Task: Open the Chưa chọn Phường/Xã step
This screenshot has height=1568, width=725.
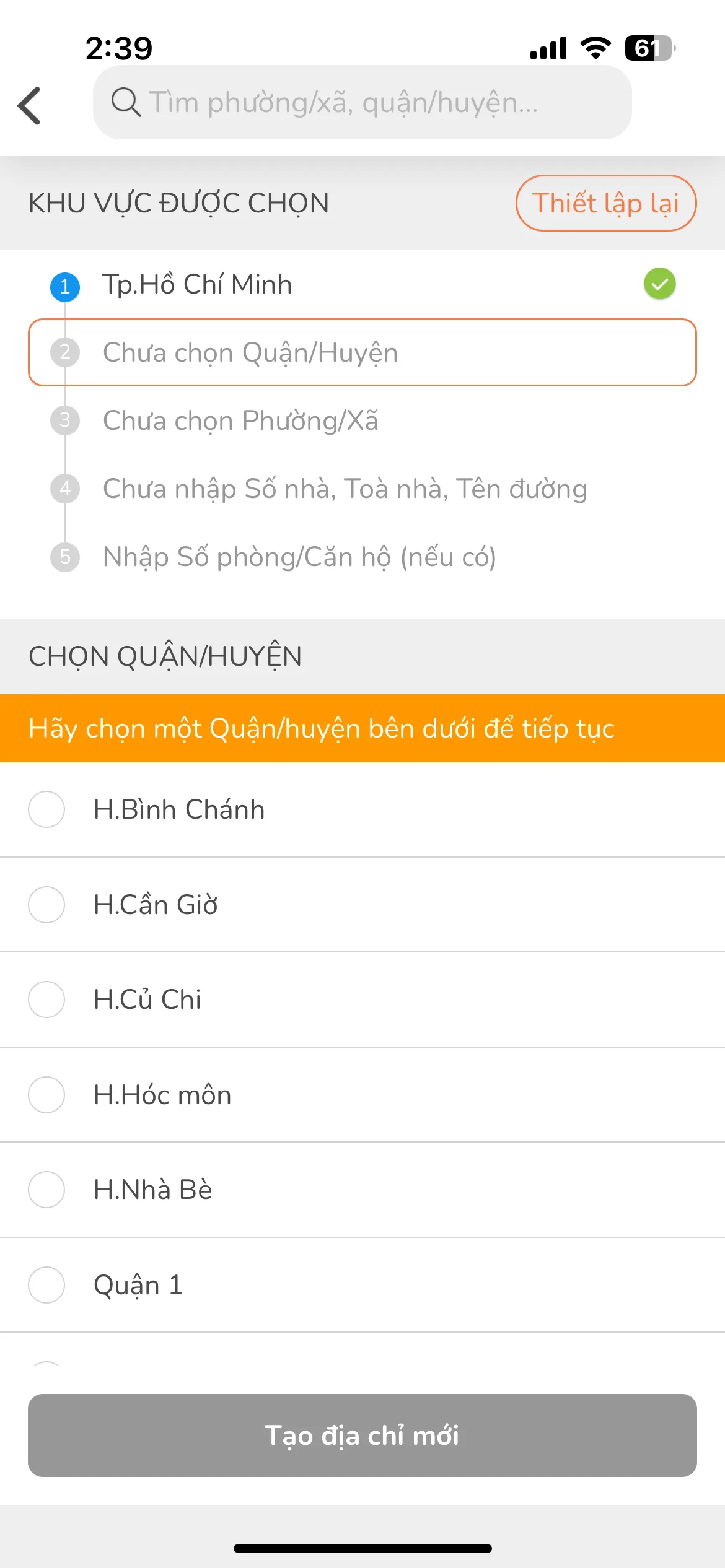Action: pyautogui.click(x=362, y=420)
